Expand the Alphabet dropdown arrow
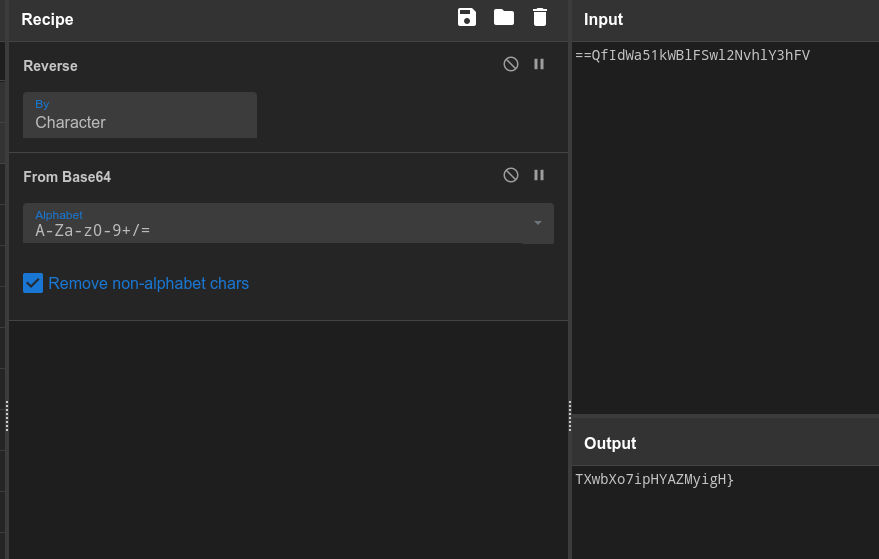The image size is (879, 559). tap(538, 222)
